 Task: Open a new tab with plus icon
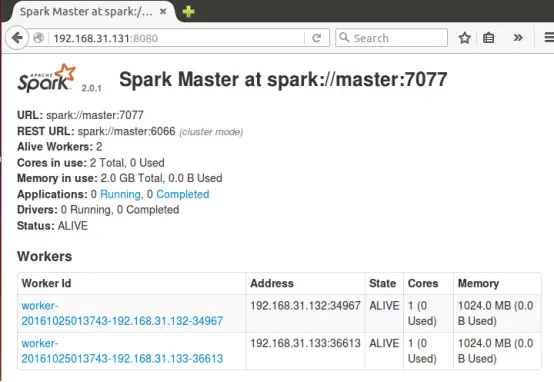click(188, 12)
